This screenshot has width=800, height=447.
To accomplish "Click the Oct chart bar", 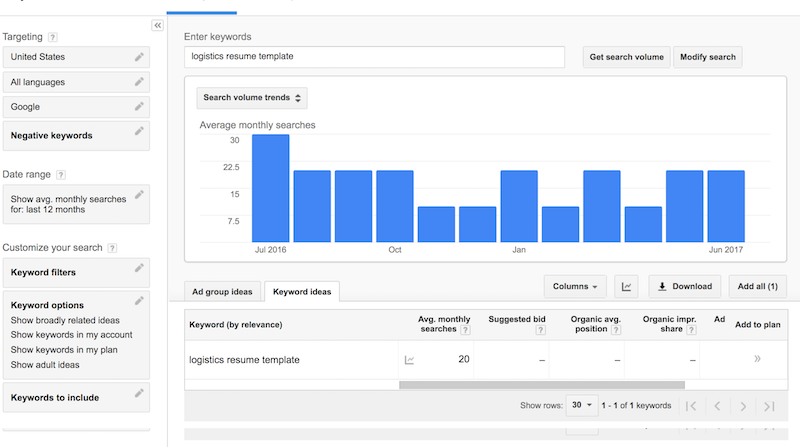I will (395, 206).
